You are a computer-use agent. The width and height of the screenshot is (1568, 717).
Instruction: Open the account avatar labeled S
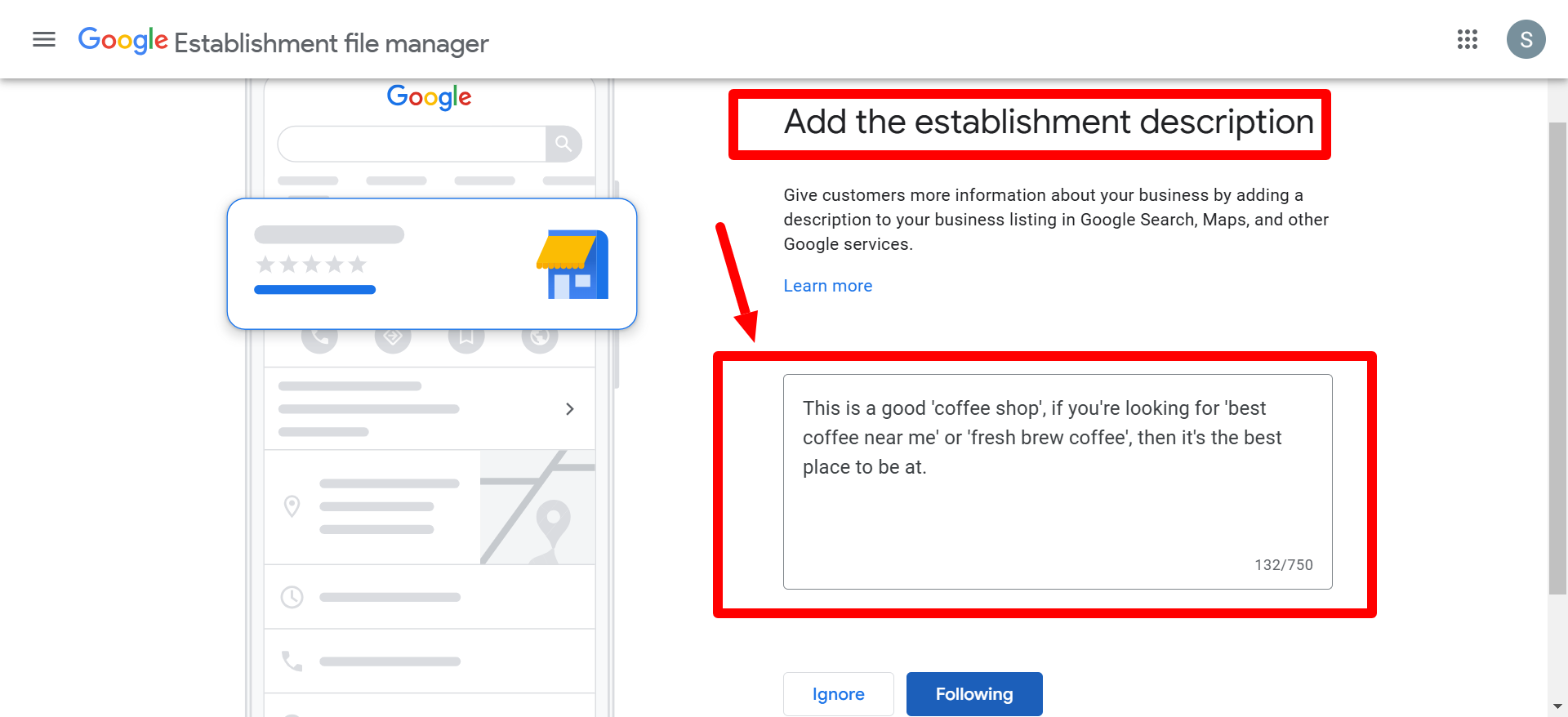pyautogui.click(x=1526, y=39)
